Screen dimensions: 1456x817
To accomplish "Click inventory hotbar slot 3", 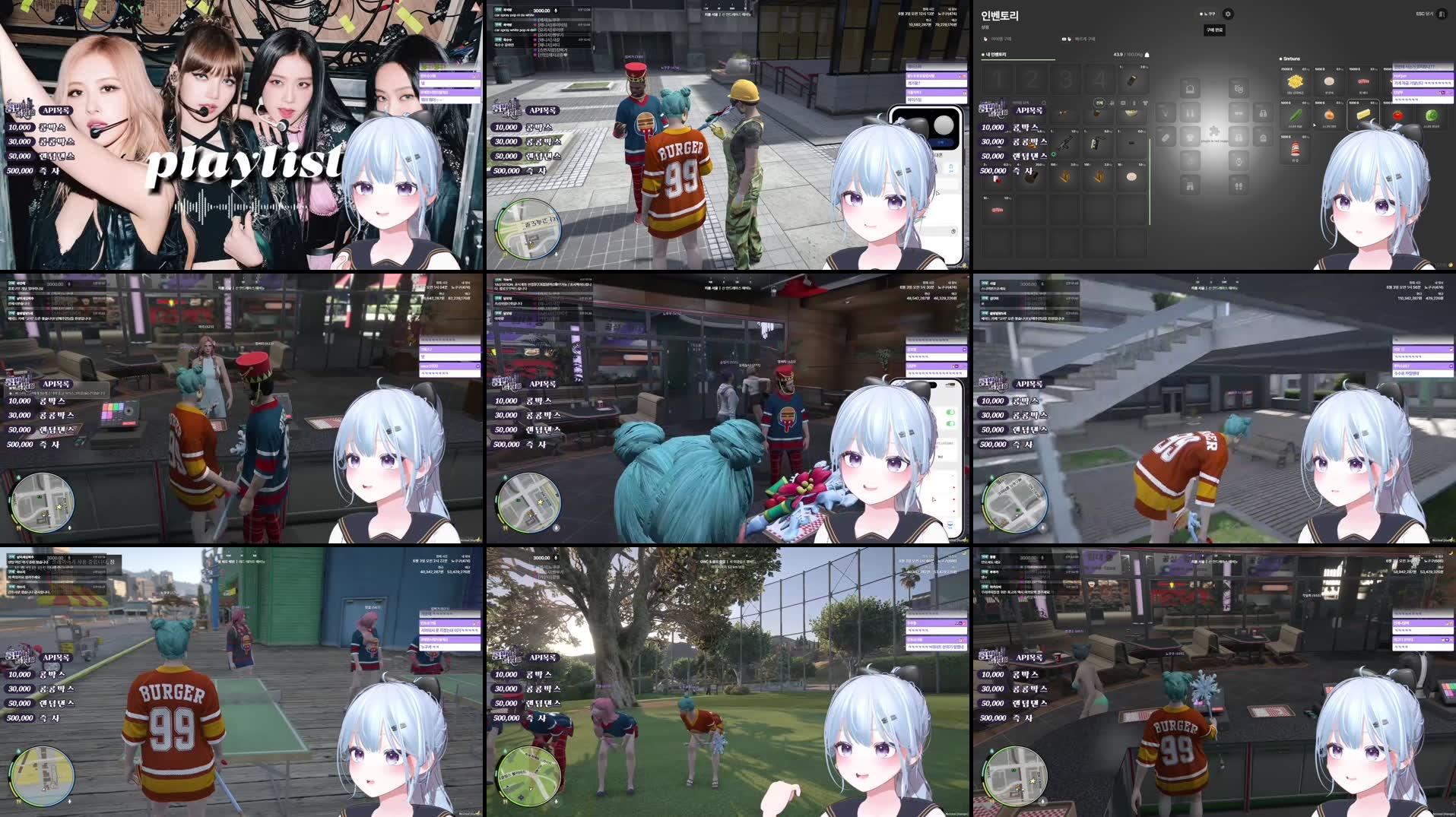I will pyautogui.click(x=1065, y=79).
